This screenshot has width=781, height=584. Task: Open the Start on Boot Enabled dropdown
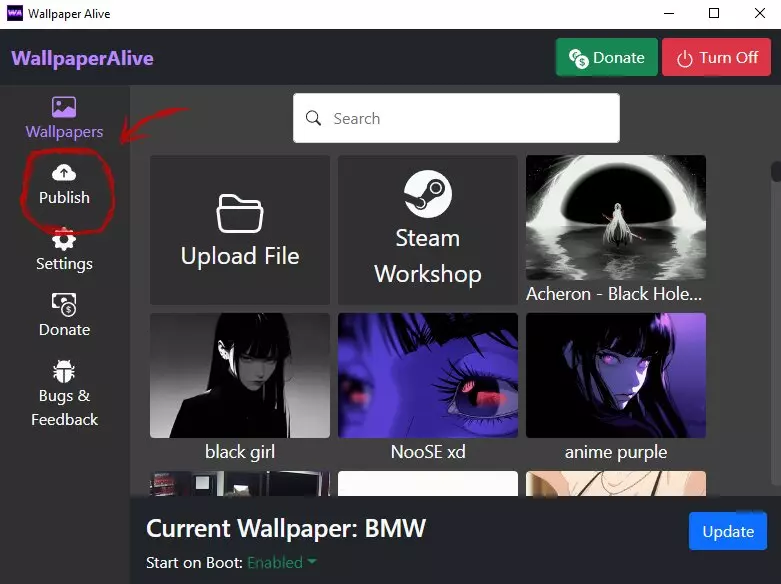(281, 563)
